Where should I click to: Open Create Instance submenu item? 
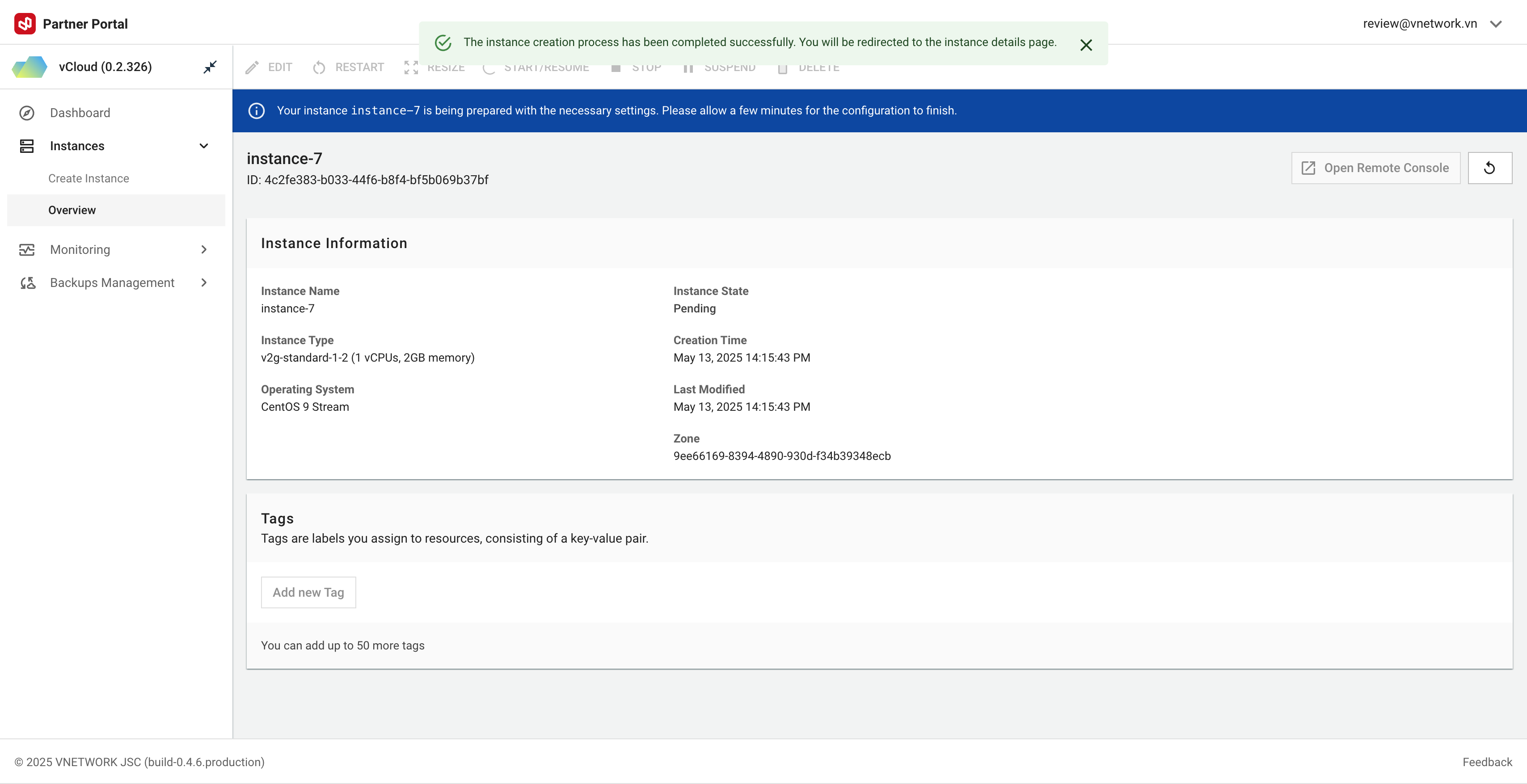pos(116,178)
